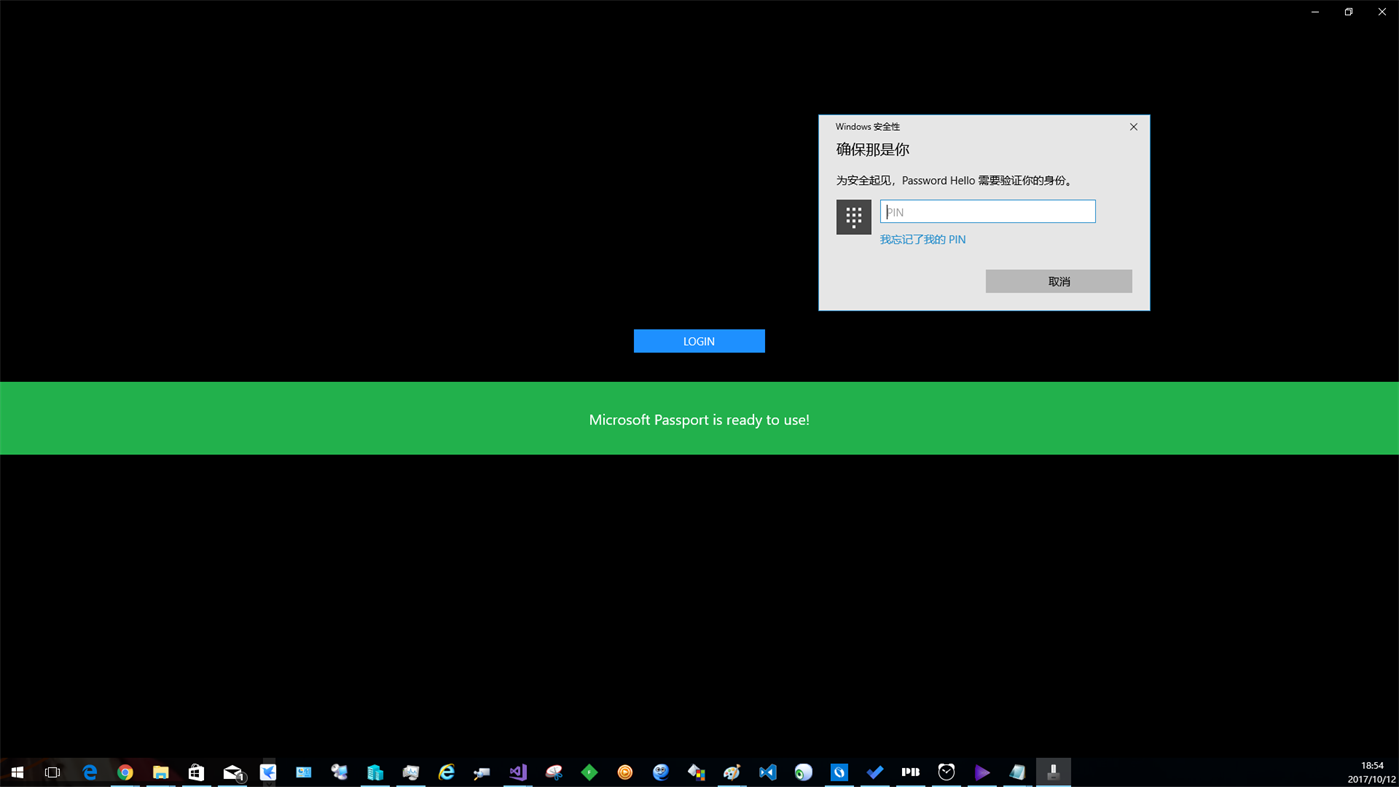Open the alarm clock taskbar icon

coord(946,772)
